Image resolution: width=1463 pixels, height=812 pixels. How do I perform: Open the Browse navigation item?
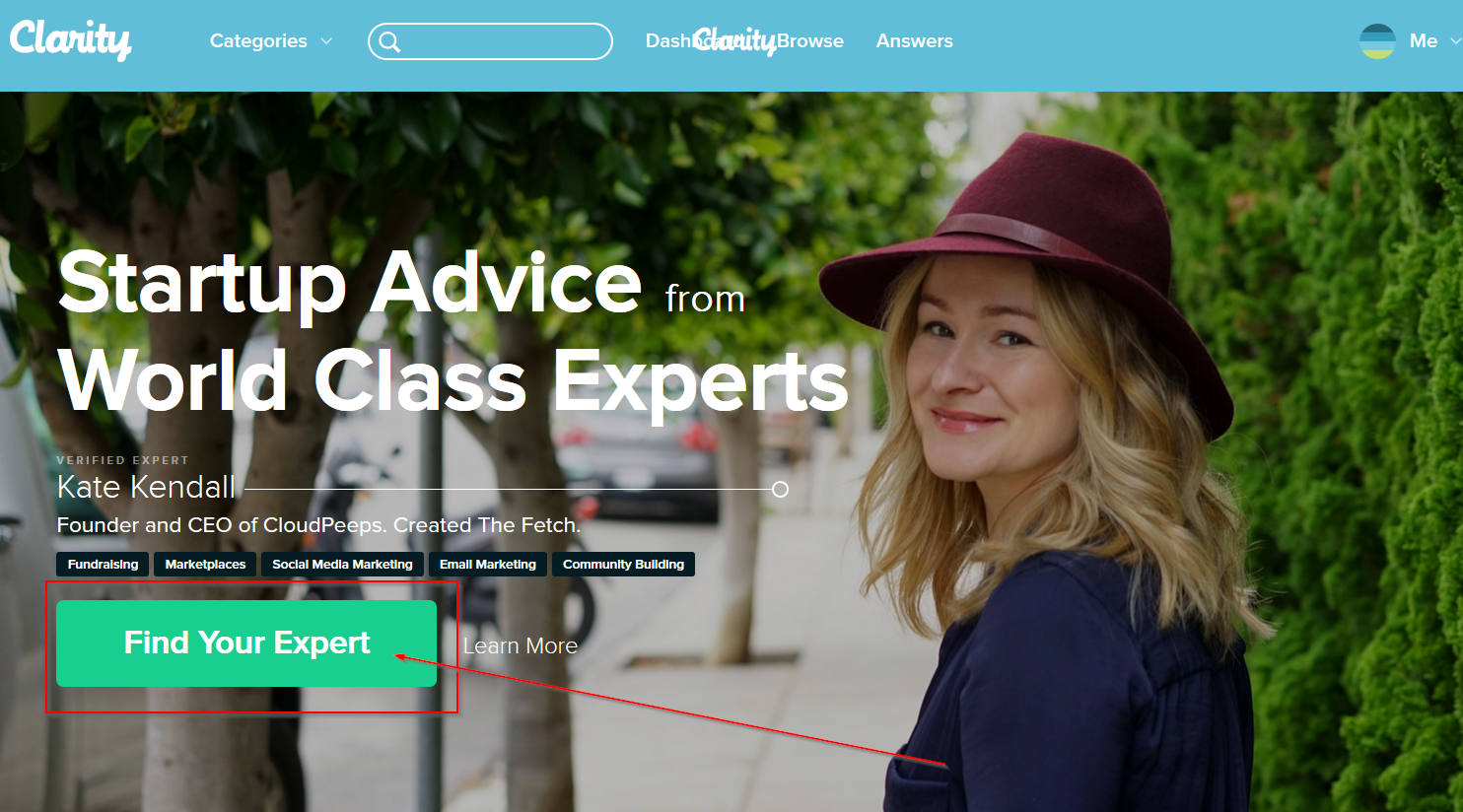(x=810, y=41)
